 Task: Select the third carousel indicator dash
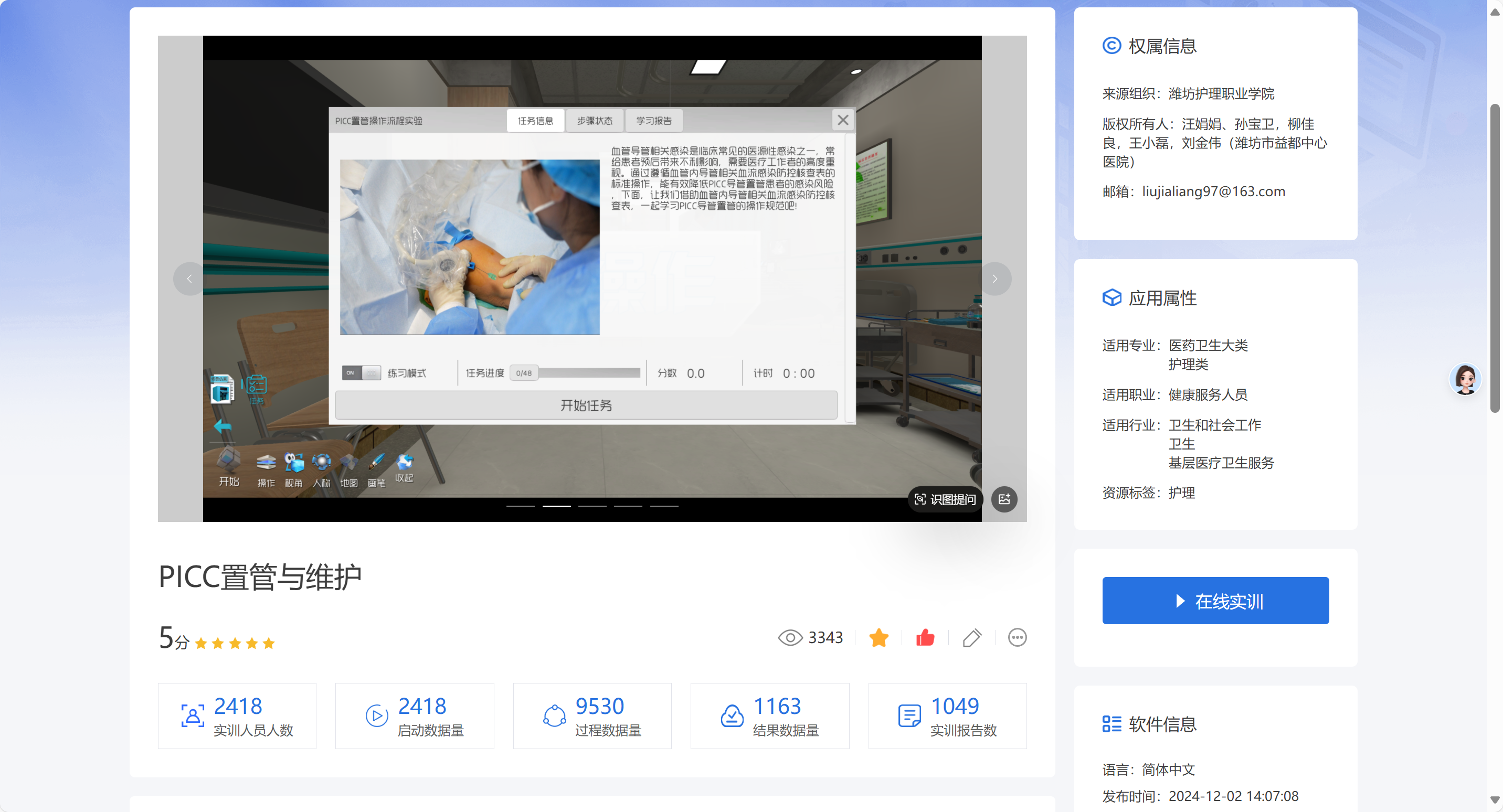tap(592, 506)
